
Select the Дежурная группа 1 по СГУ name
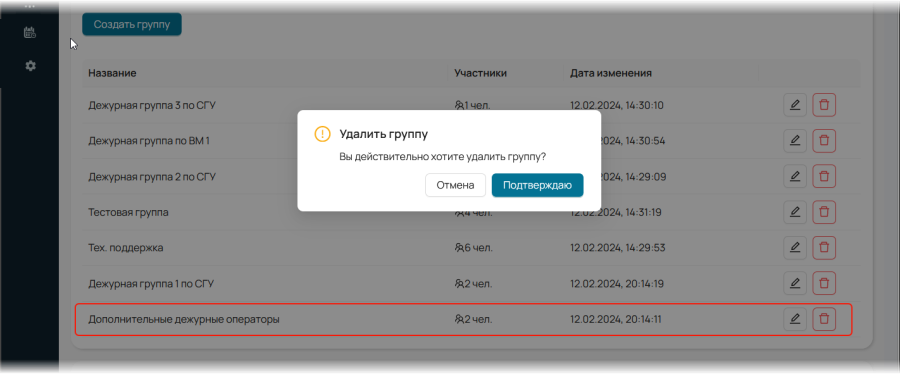(x=151, y=283)
